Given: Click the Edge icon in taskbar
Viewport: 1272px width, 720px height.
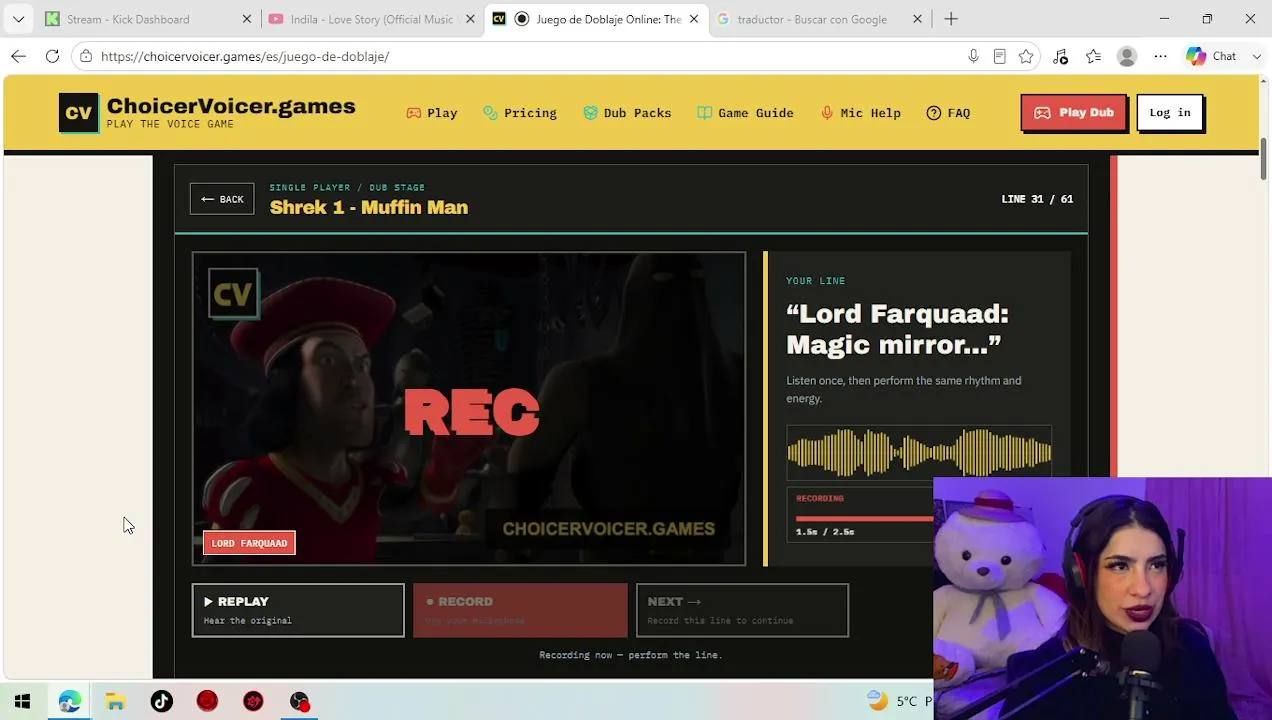Looking at the screenshot, I should coord(69,701).
